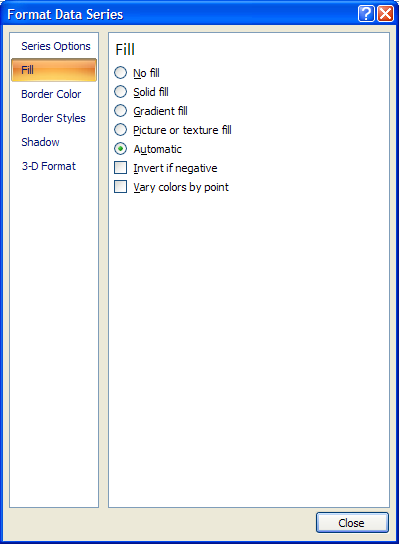Click the Picture or texture fill label
399x544 pixels.
(182, 130)
